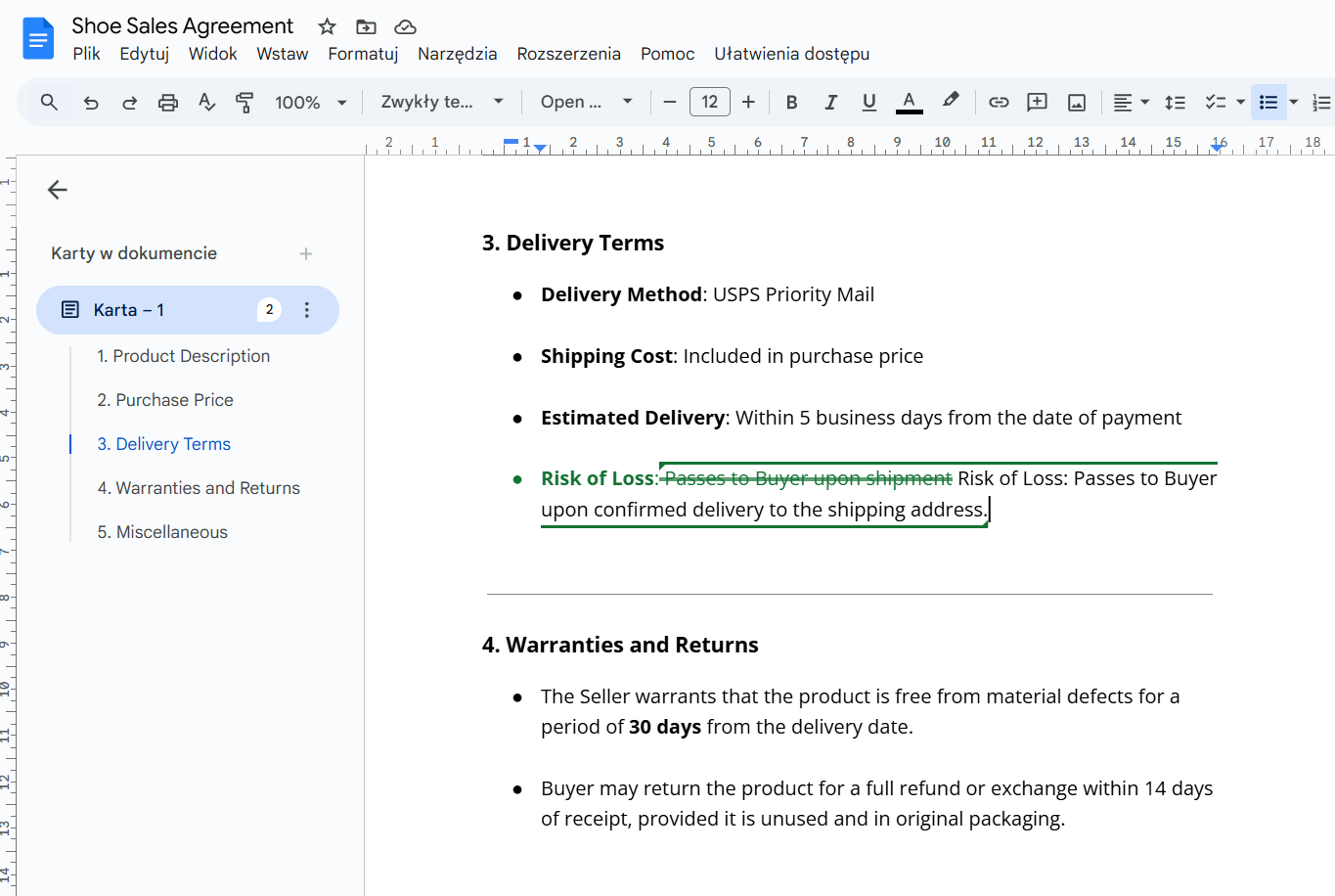Open the paragraph style dropdown
Screen dimensions: 1335x896
442,103
